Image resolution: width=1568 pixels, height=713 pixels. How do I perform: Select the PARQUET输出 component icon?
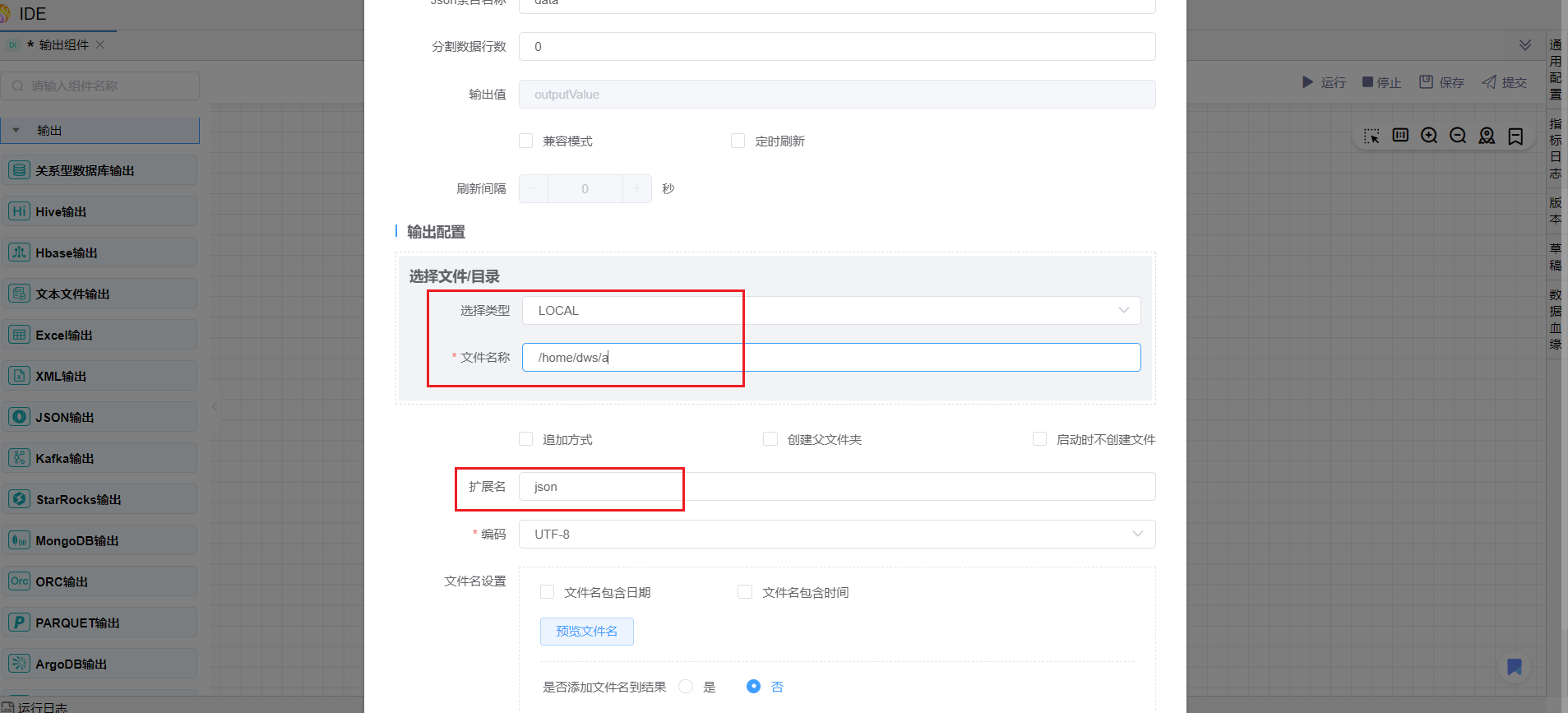[x=20, y=623]
